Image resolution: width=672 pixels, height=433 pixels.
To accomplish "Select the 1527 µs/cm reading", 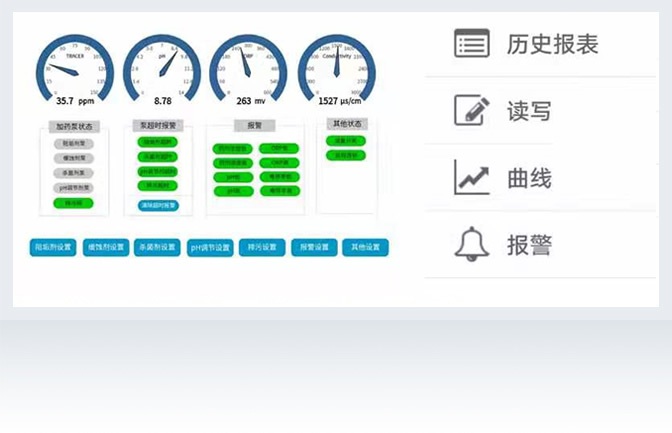I will [x=339, y=101].
